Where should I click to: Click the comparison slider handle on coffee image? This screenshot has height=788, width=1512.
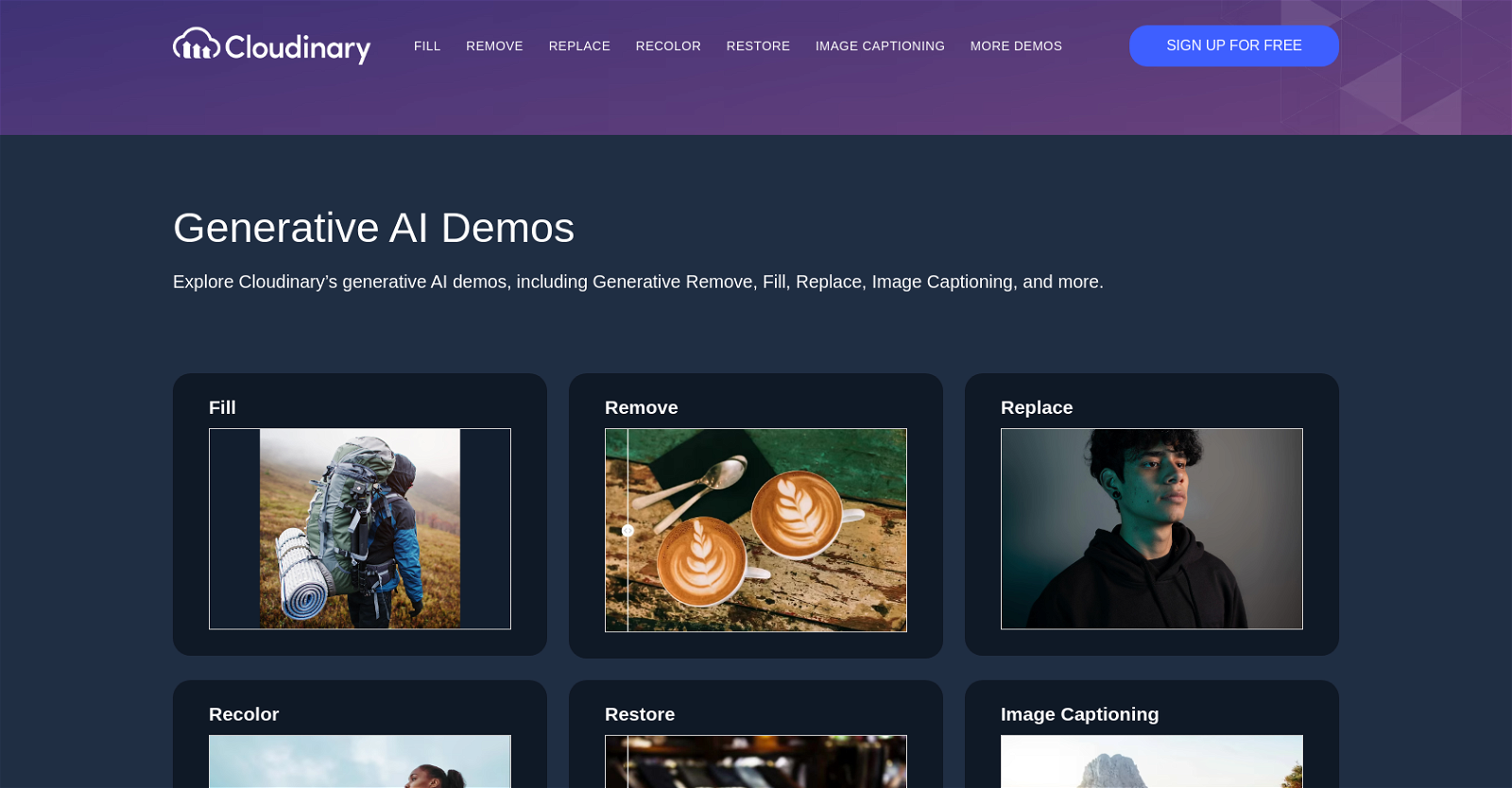(627, 531)
